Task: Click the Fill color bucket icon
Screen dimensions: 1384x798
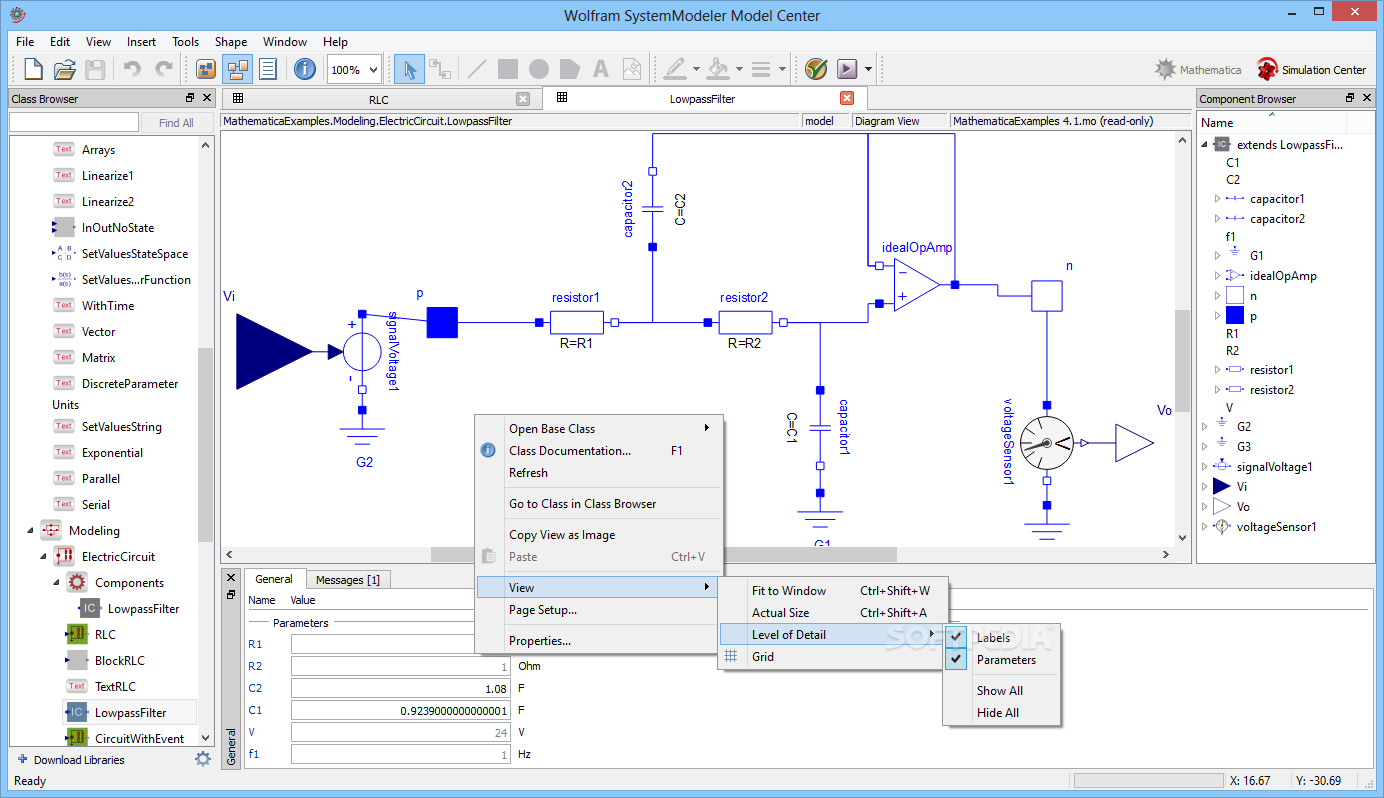Action: 718,69
